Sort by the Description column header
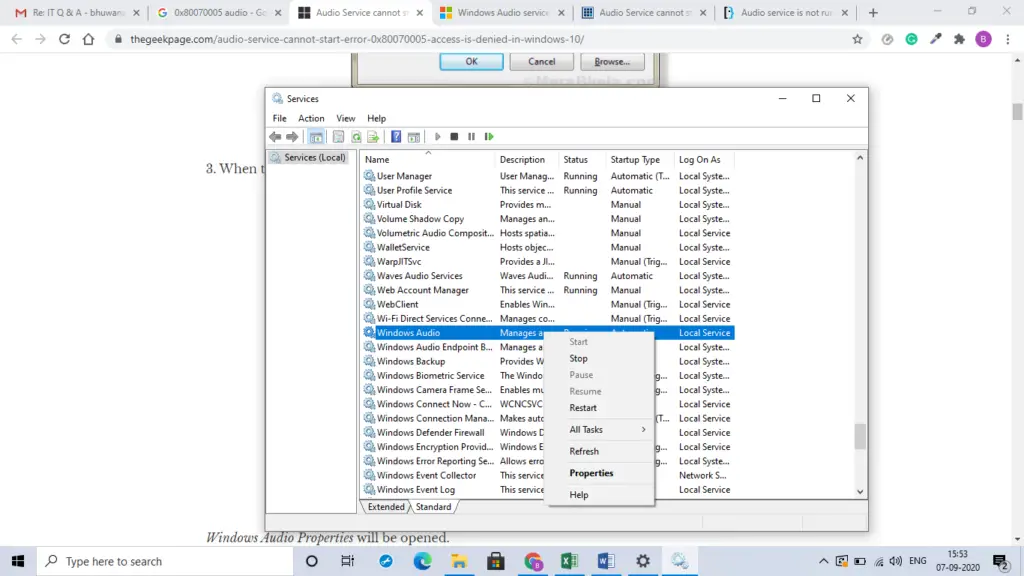The width and height of the screenshot is (1024, 576). (527, 159)
